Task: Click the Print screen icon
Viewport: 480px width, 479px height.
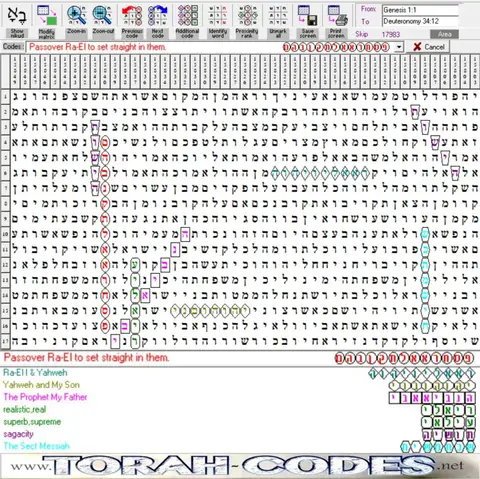Action: (337, 15)
